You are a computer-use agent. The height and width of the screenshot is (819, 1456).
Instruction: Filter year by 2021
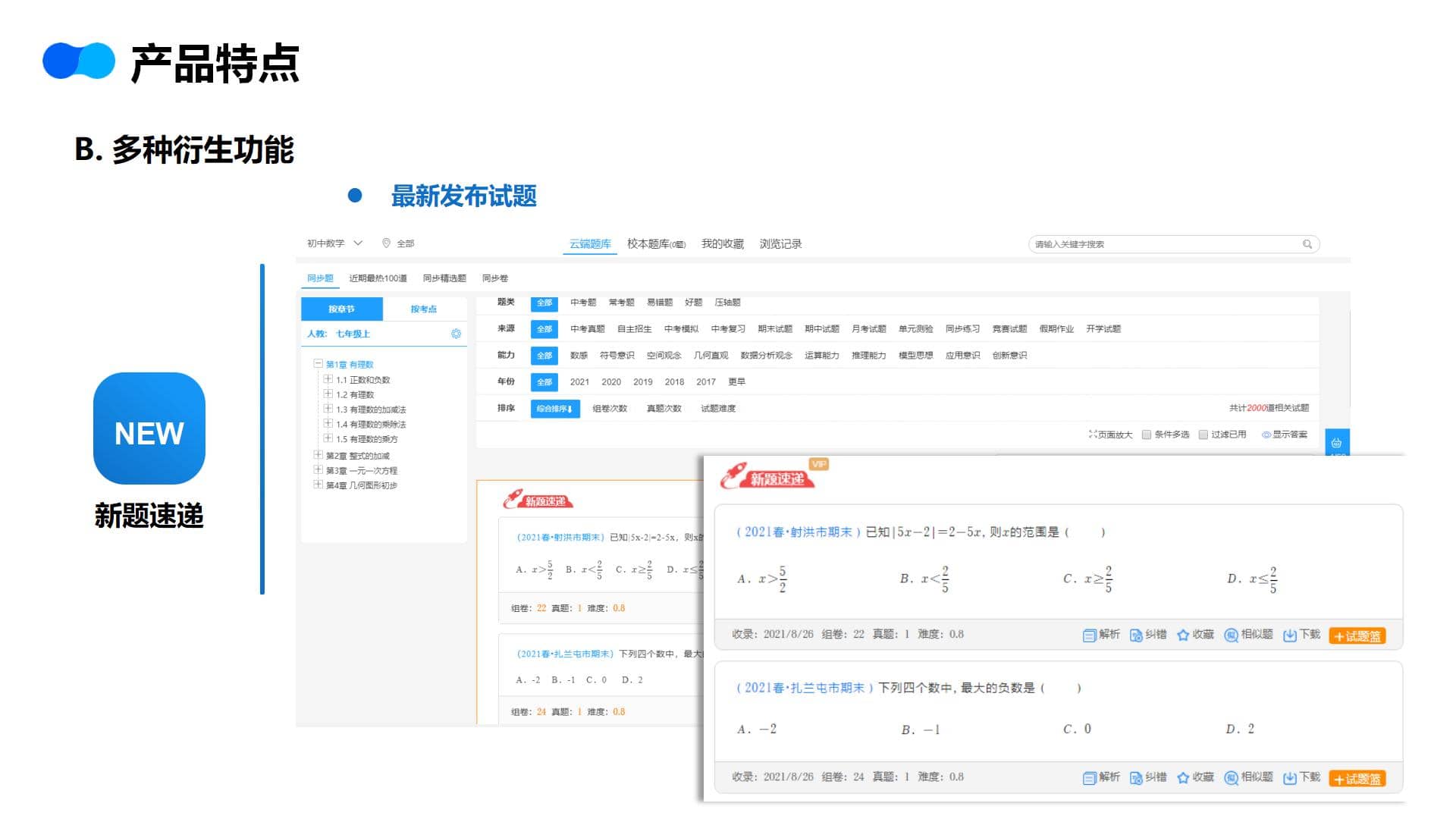click(579, 382)
